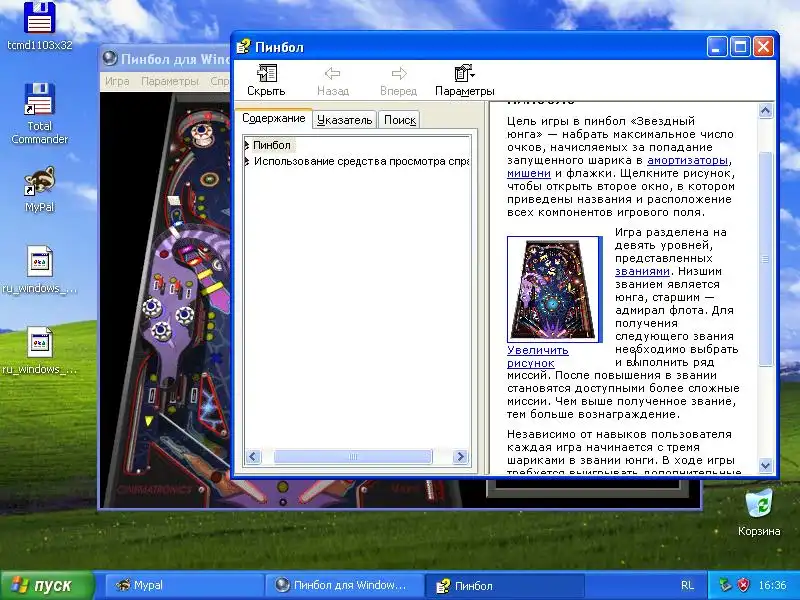800x600 pixels.
Task: Follow the званиями link
Action: (642, 271)
